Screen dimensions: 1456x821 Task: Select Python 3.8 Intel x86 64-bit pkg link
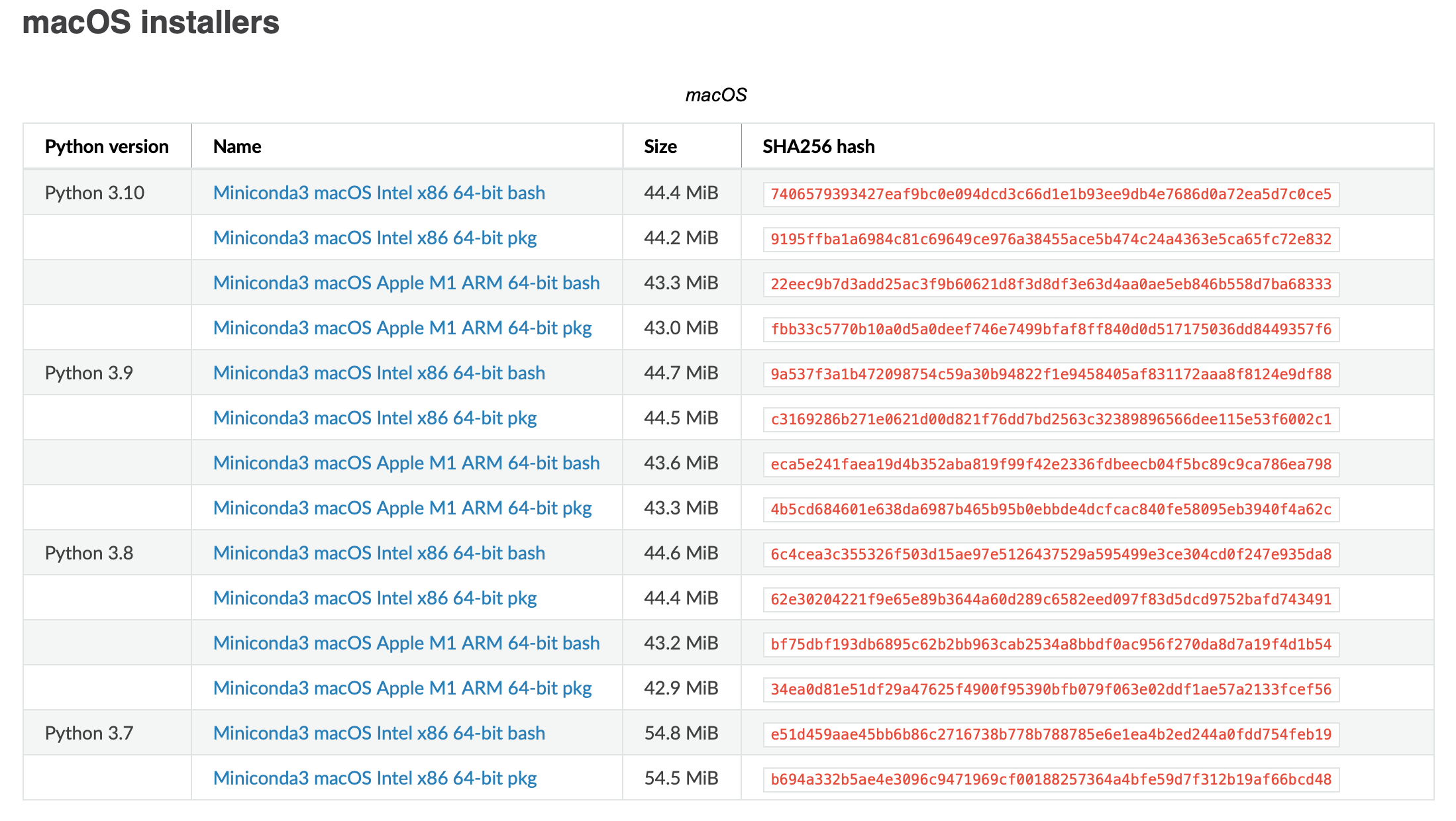[x=375, y=598]
